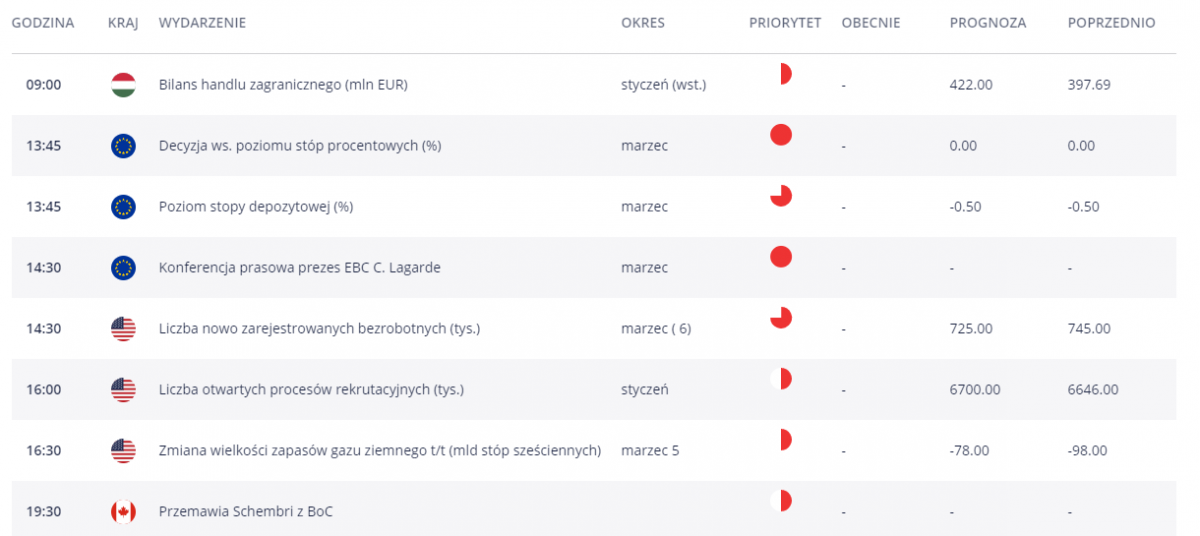Click the PROGNOZA column header
1200x536 pixels.
coord(988,23)
